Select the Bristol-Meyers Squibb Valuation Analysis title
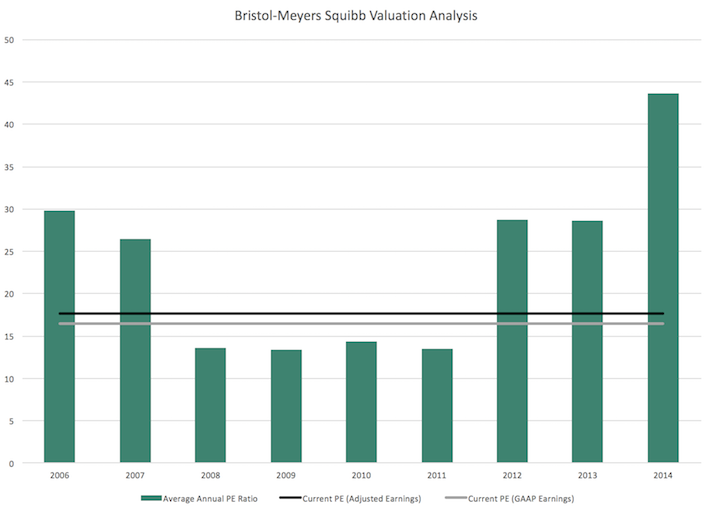This screenshot has width=710, height=509. 354,16
